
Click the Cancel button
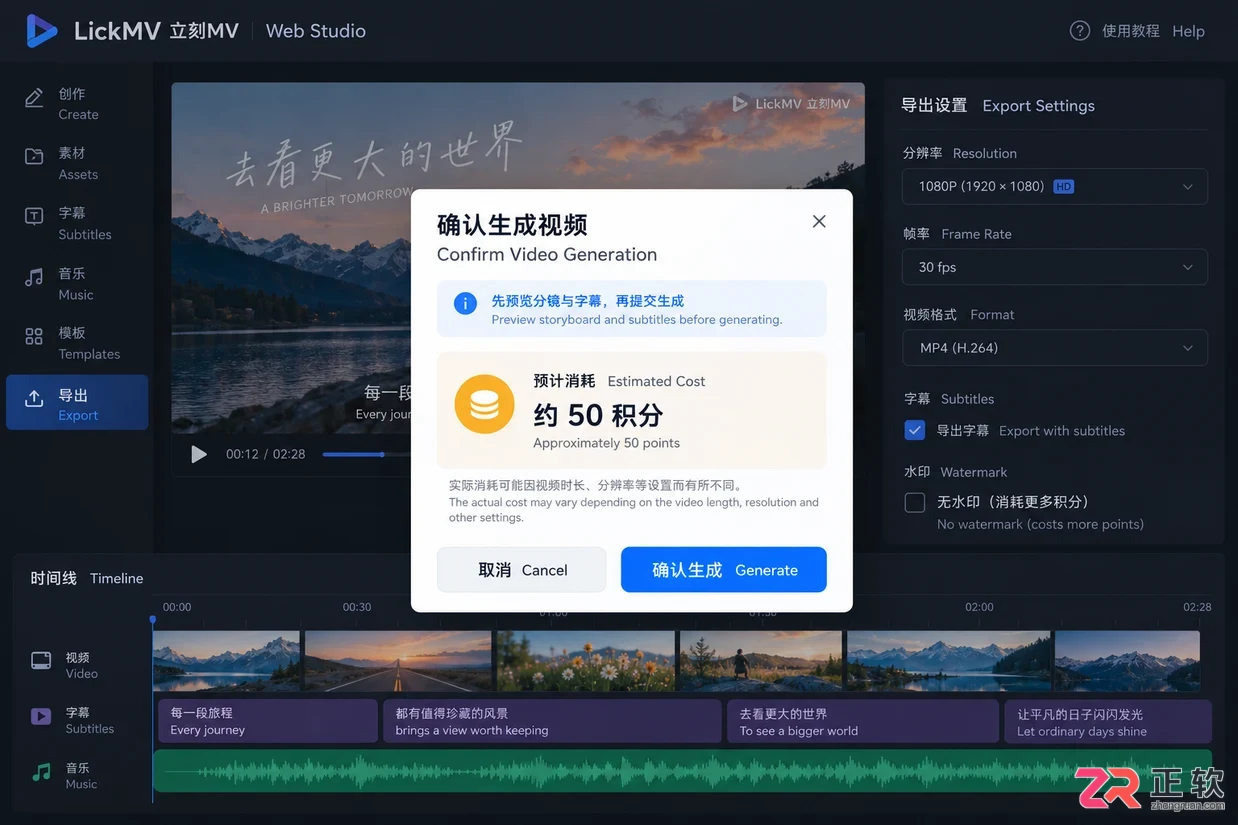pos(521,570)
